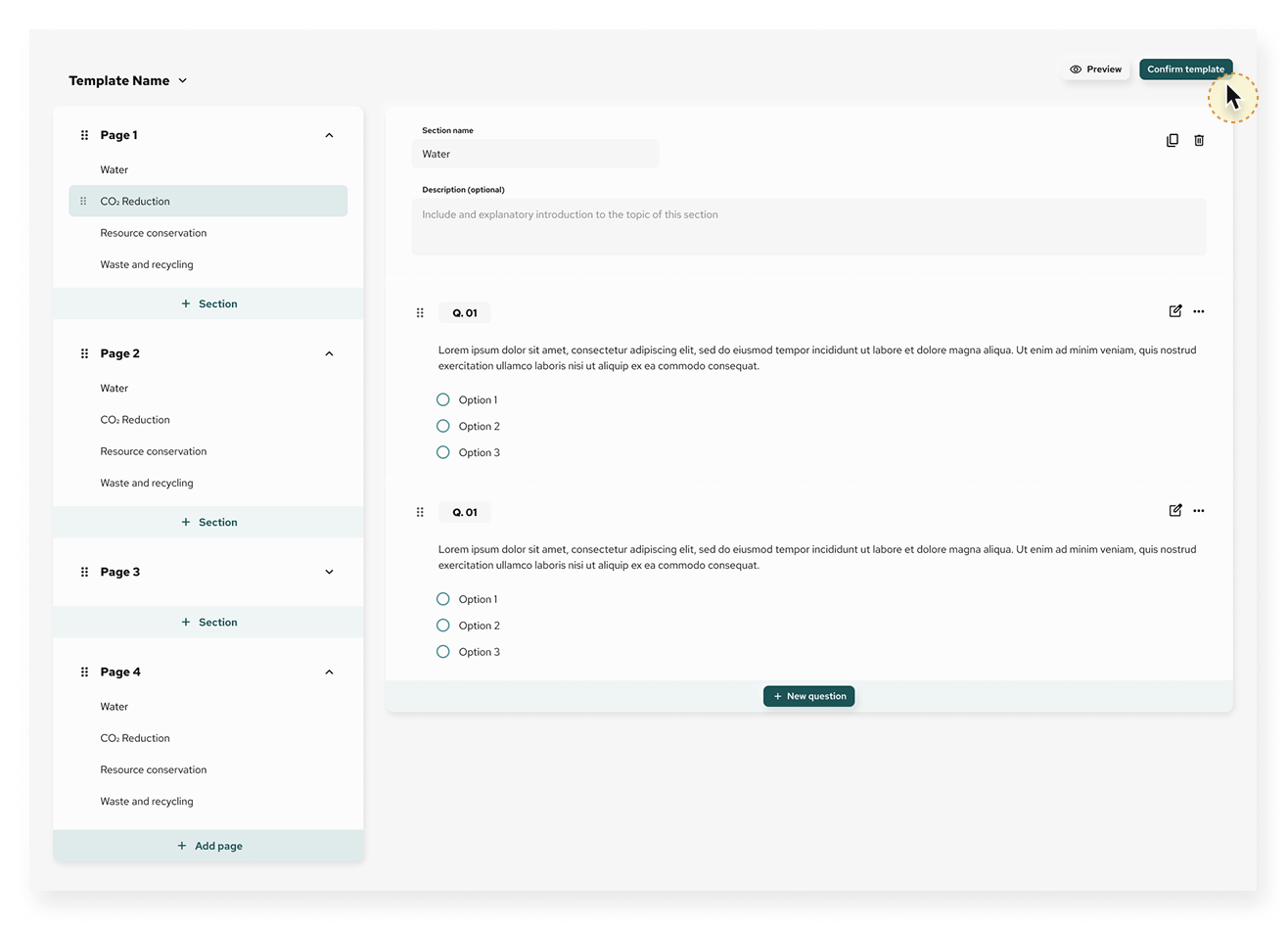Click the drag handle of the second Q. 01 question
This screenshot has width=1288, height=928.
[420, 512]
